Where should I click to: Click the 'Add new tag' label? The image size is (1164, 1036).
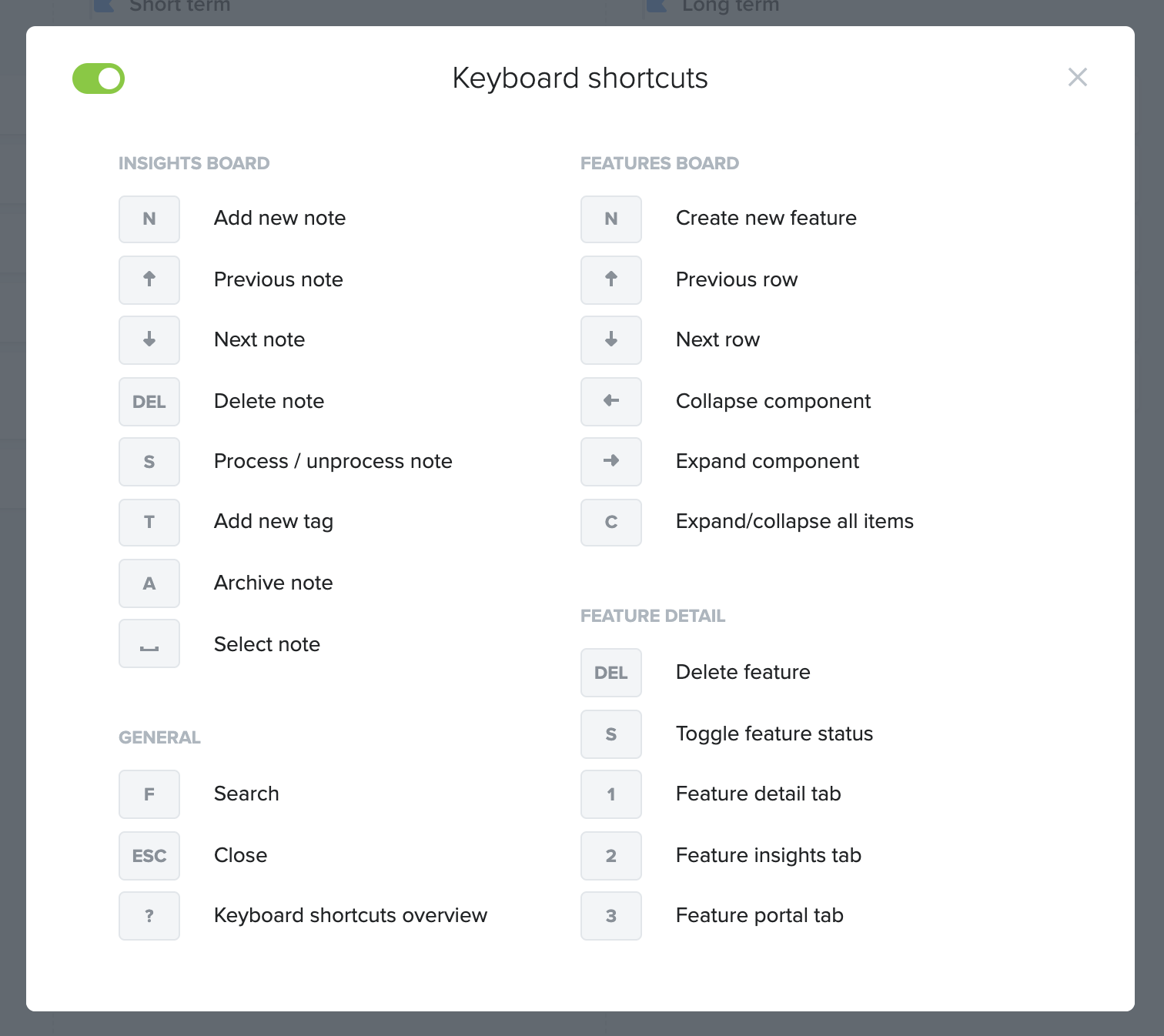tap(274, 522)
